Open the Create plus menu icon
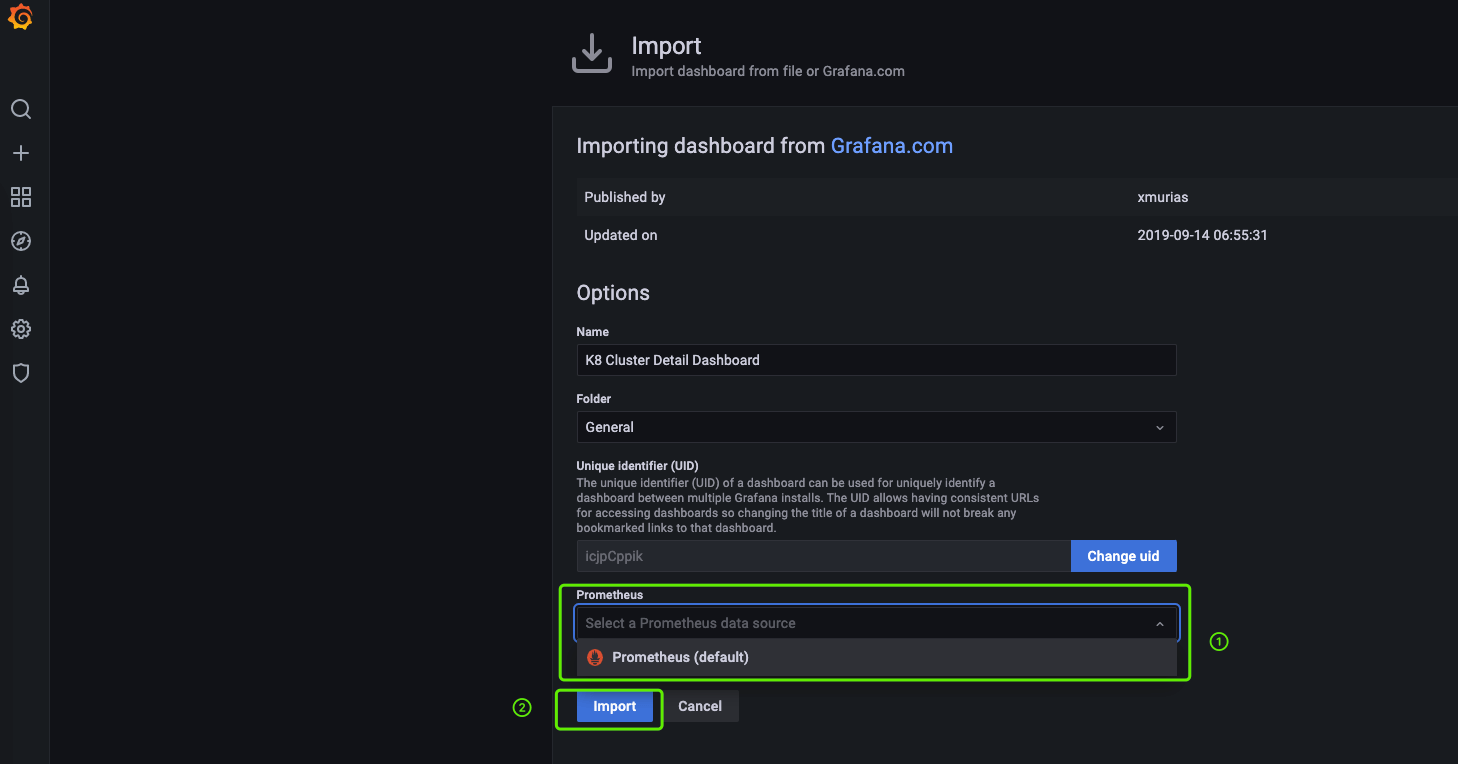This screenshot has width=1458, height=764. pyautogui.click(x=21, y=153)
